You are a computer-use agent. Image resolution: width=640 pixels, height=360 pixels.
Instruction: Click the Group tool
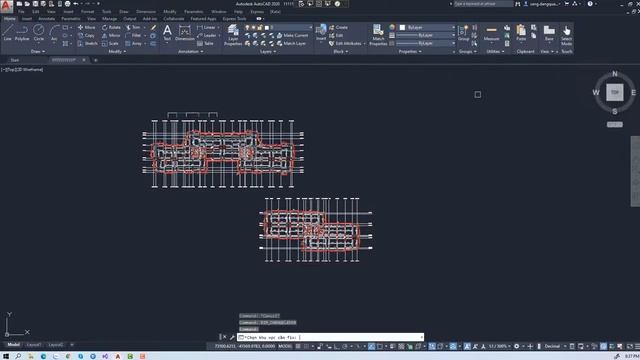[x=464, y=33]
